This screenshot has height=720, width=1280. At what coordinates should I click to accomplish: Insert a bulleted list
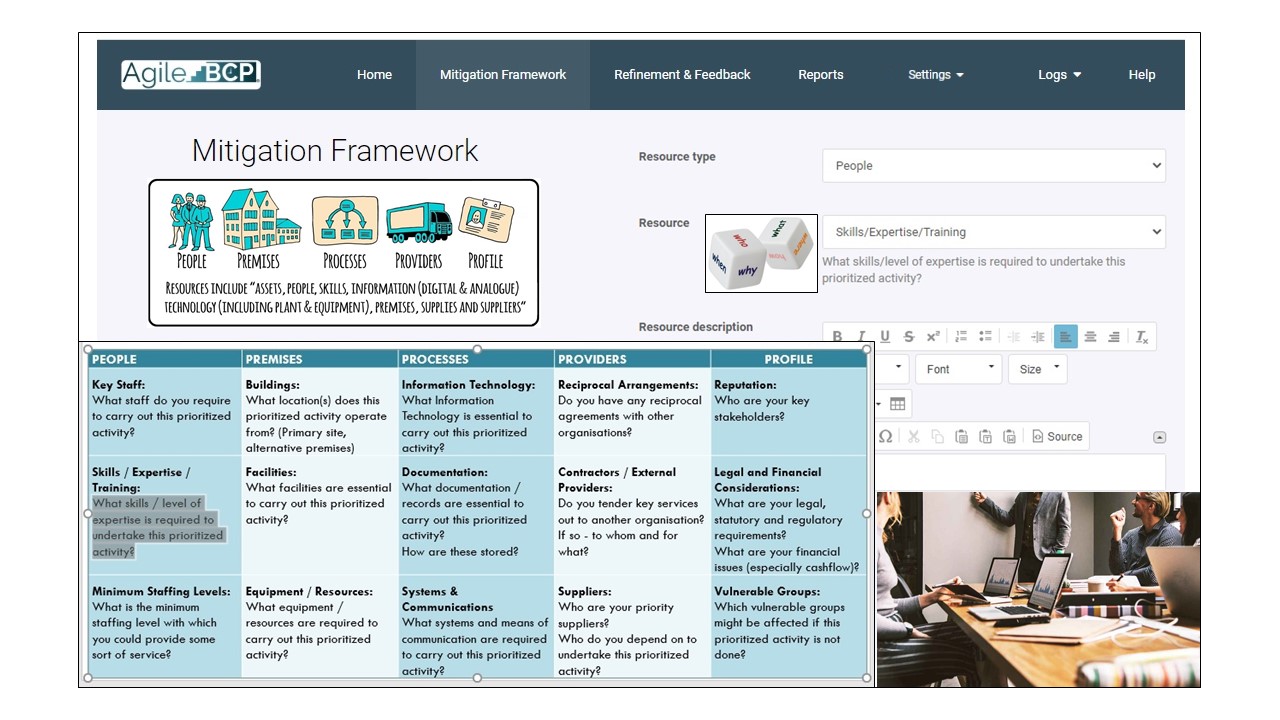click(x=985, y=337)
